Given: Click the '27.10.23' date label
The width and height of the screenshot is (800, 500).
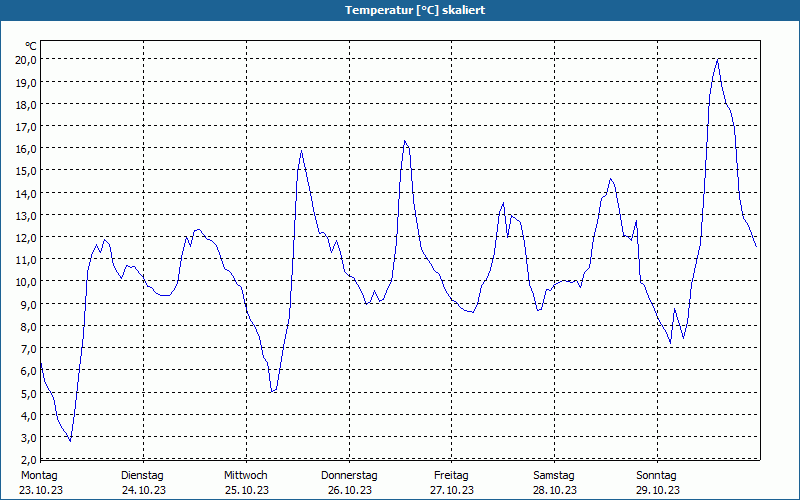Looking at the screenshot, I should [452, 490].
